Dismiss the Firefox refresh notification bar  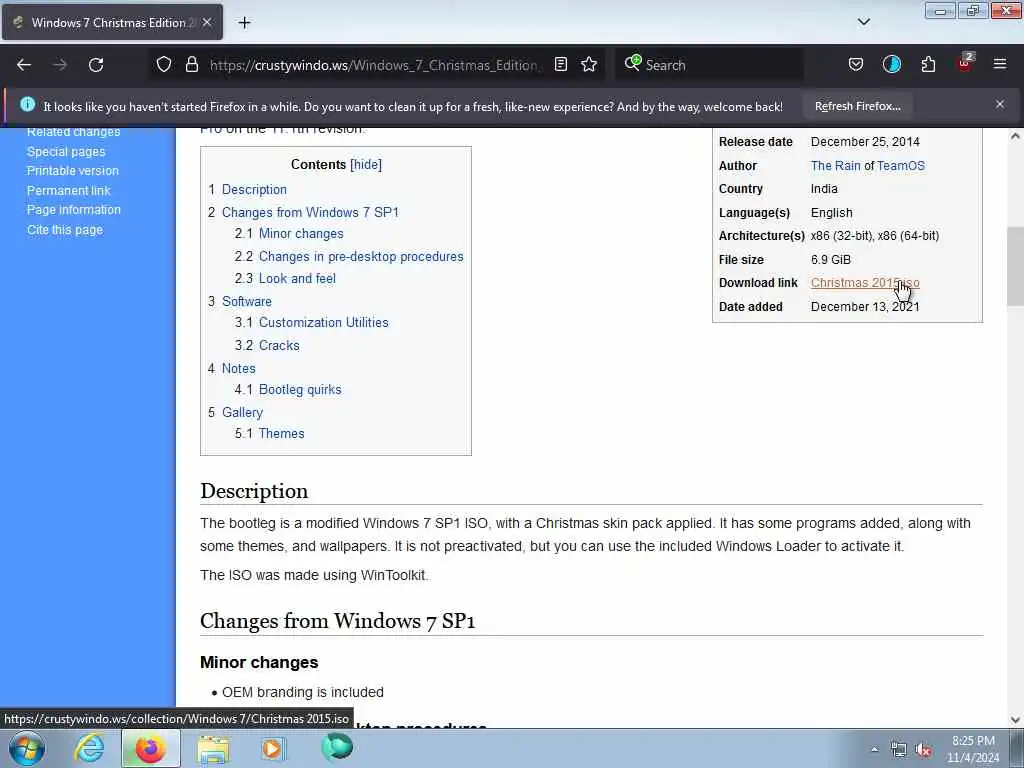(x=1000, y=104)
